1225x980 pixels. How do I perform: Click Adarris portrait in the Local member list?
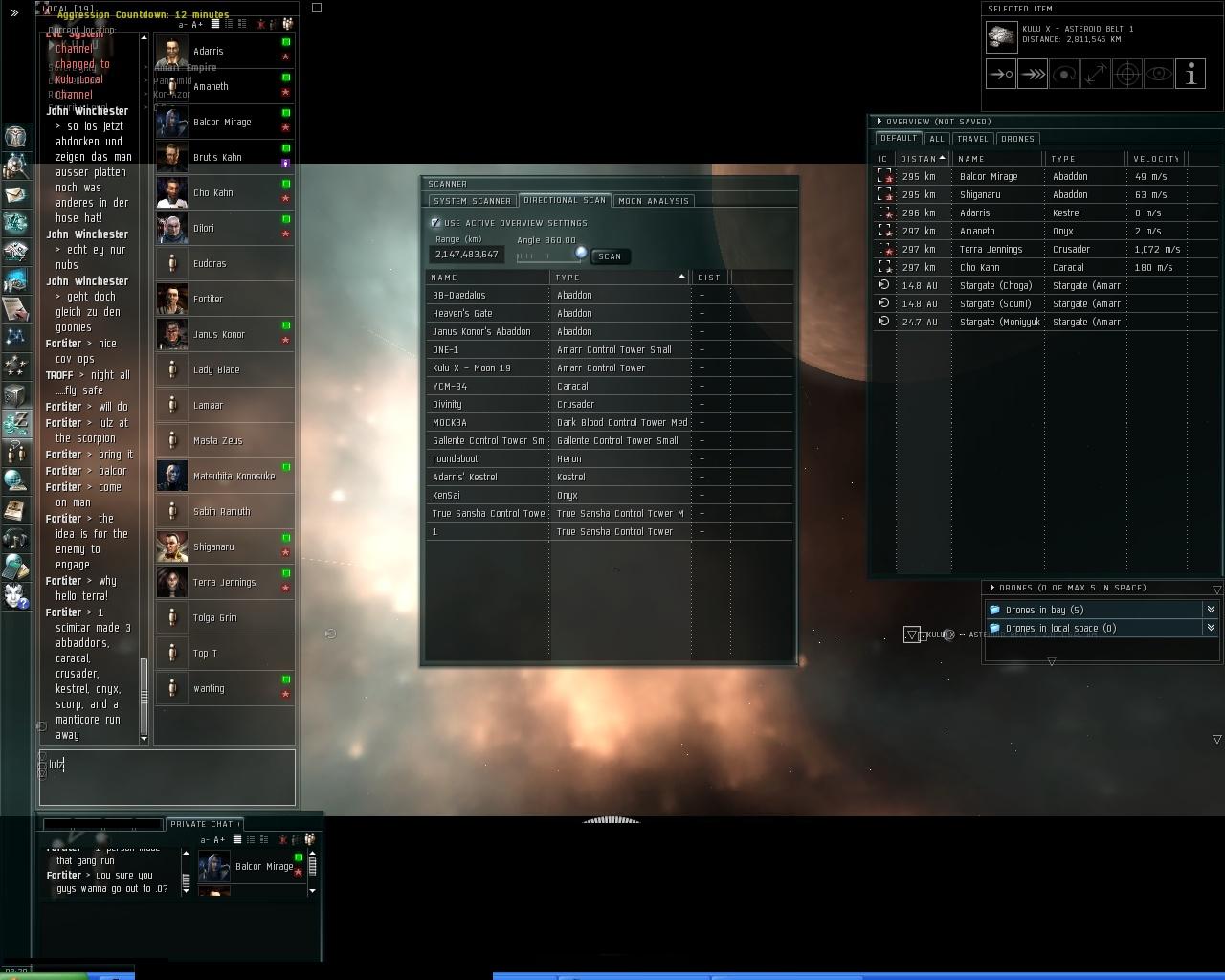coord(172,51)
